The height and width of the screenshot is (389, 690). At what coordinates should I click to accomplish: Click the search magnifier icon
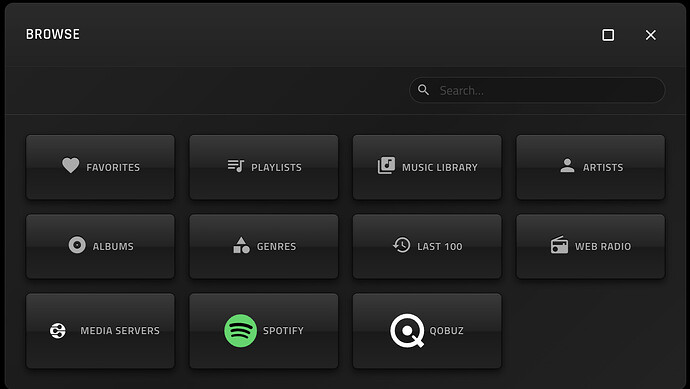[423, 90]
